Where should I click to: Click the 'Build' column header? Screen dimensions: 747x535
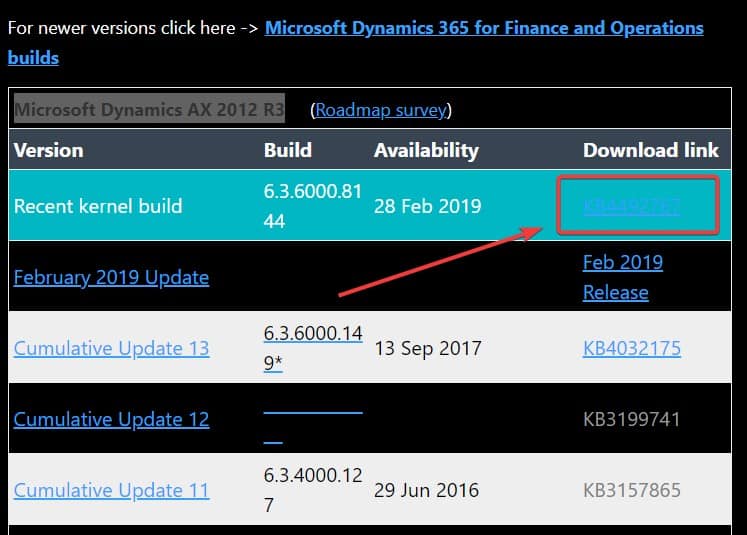click(x=288, y=151)
